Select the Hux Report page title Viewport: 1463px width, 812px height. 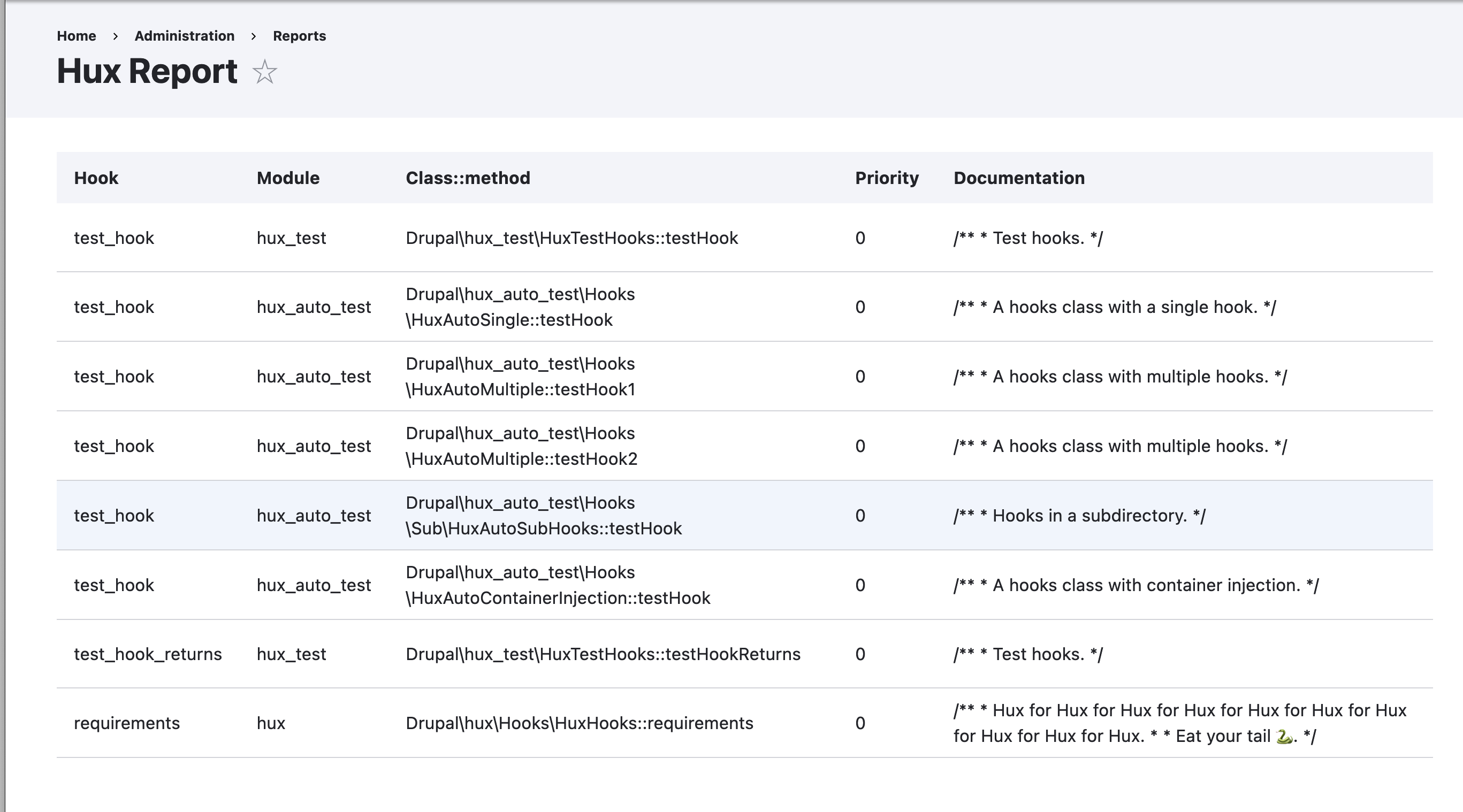point(147,72)
